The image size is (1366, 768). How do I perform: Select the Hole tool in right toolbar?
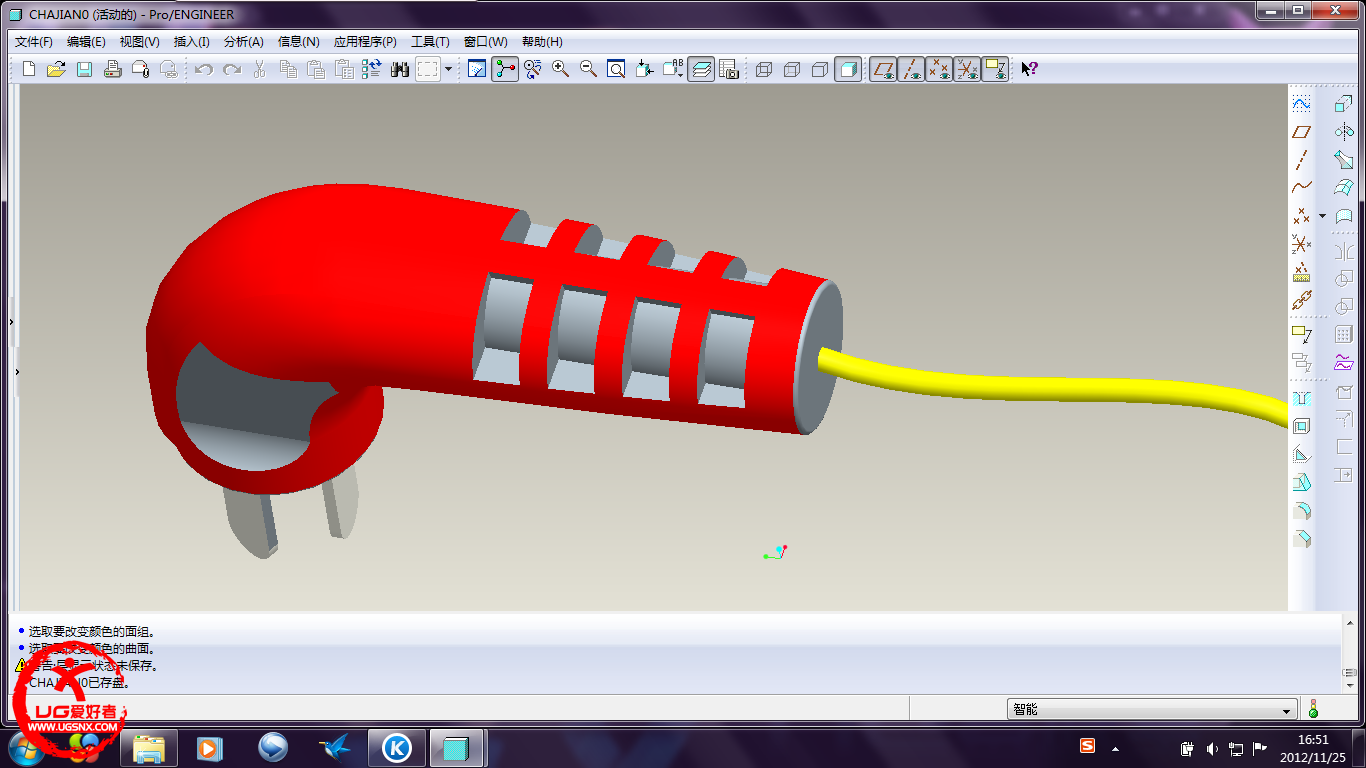click(1301, 398)
